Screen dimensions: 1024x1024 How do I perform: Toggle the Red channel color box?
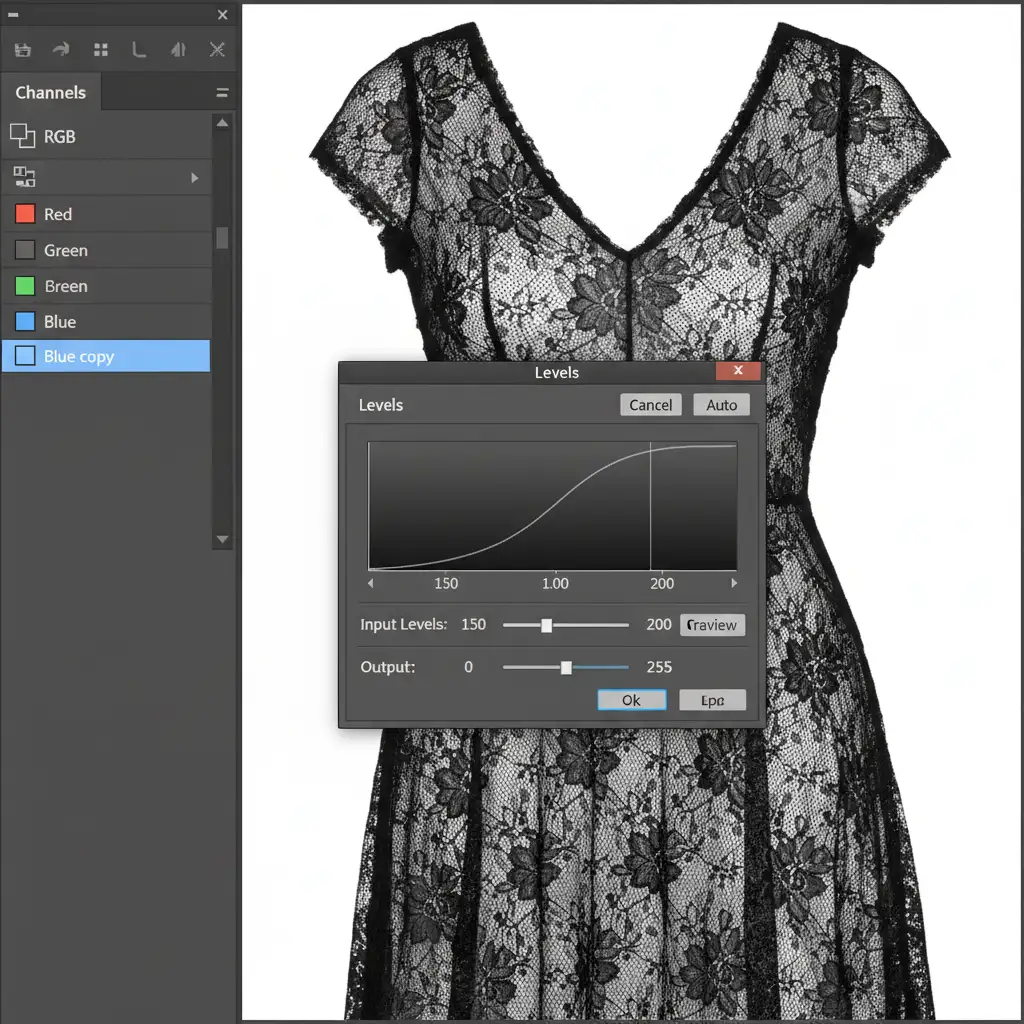click(x=25, y=214)
